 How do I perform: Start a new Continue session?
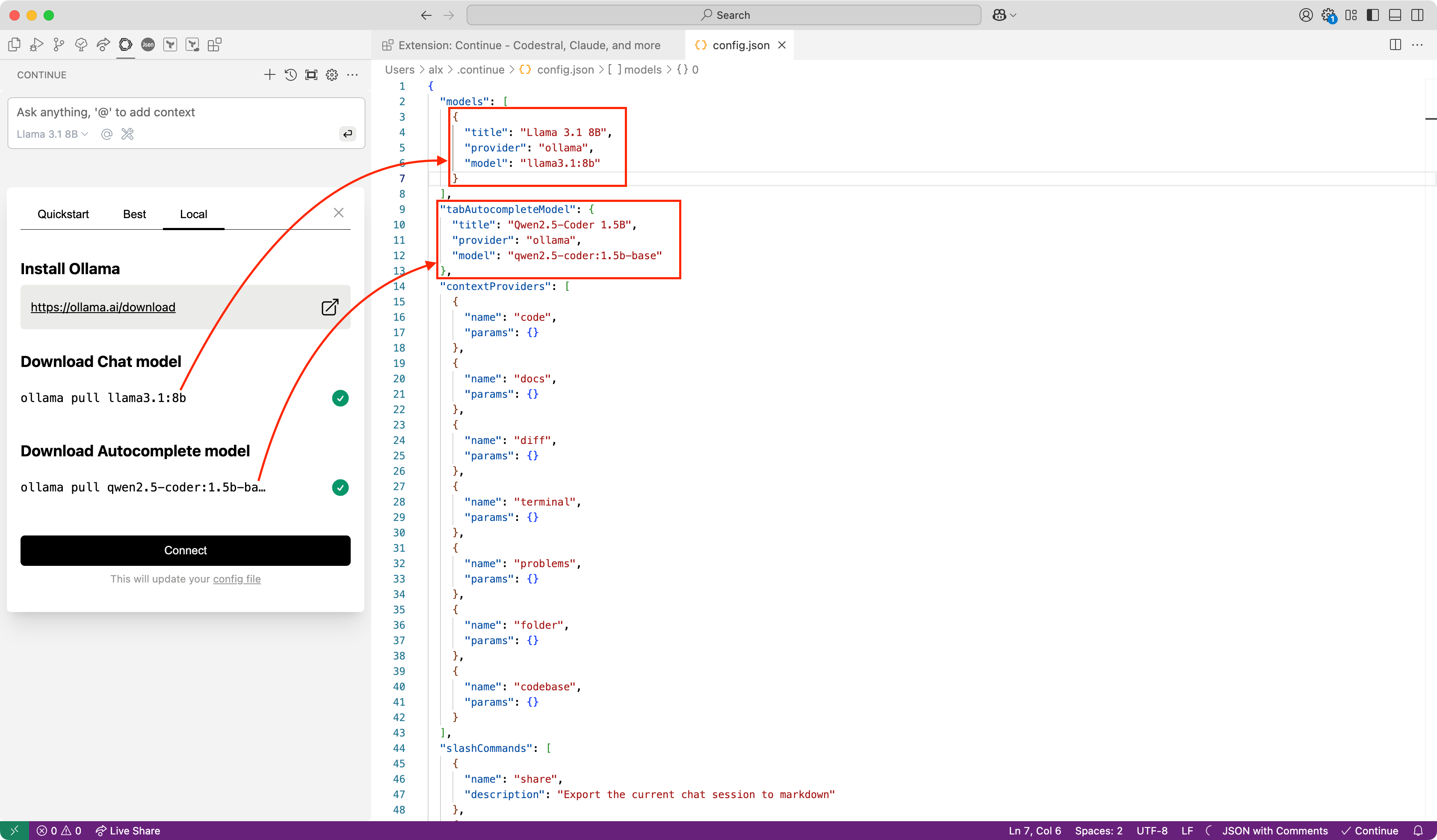click(270, 75)
